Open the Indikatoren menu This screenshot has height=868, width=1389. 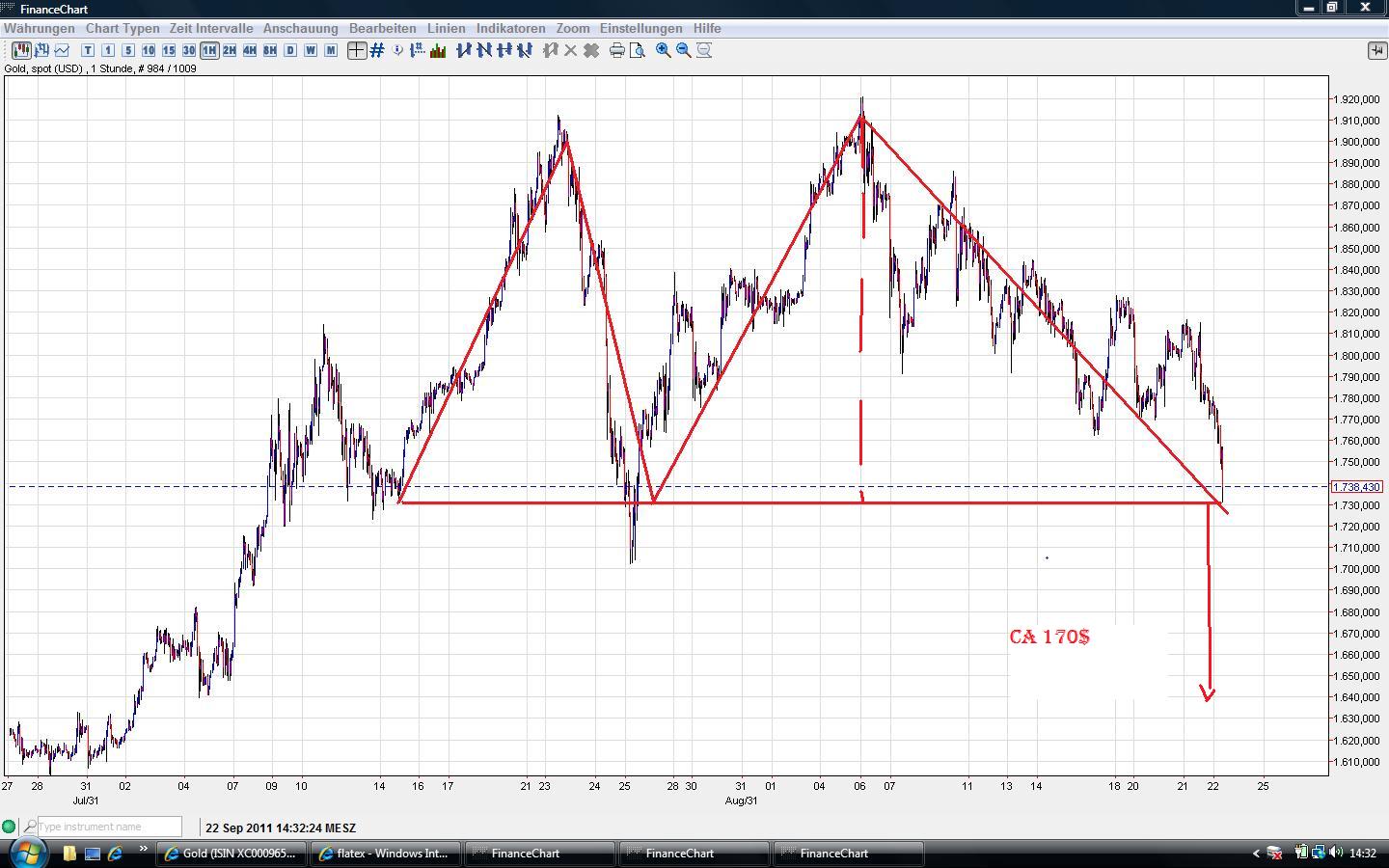pos(511,28)
